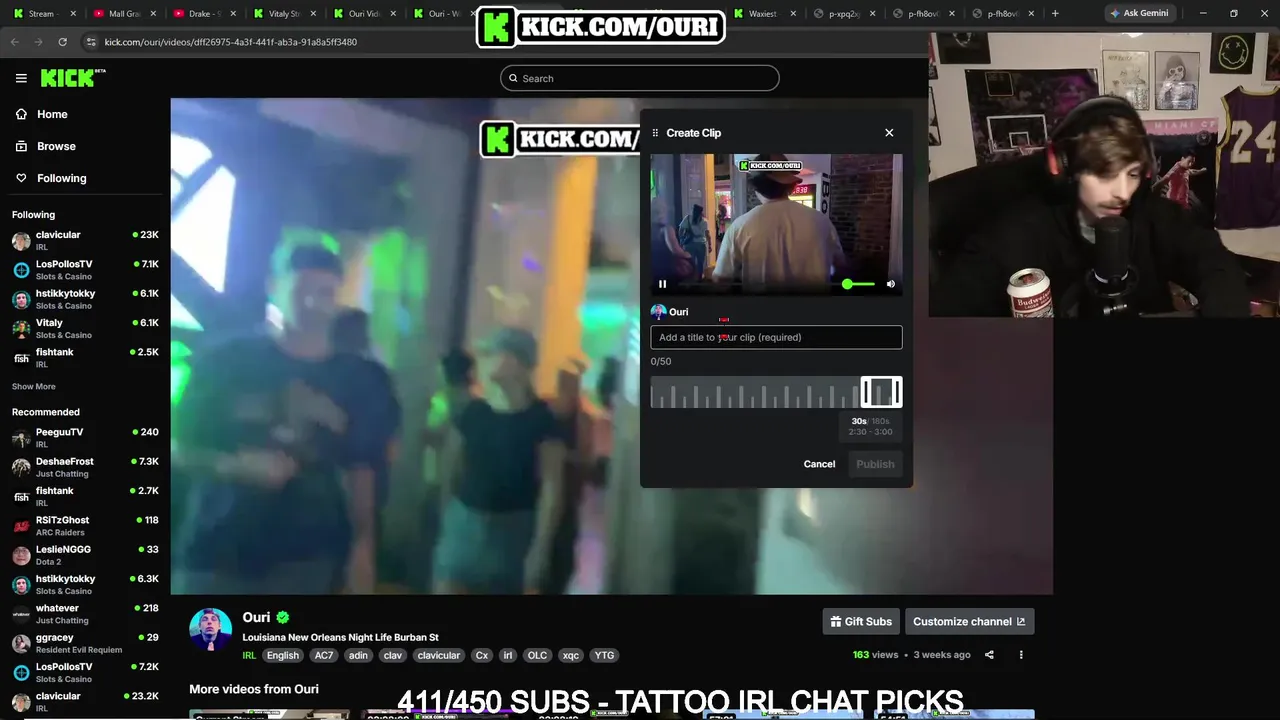Screen dimensions: 1280x720
Task: Click the Publish clip button
Action: (875, 464)
